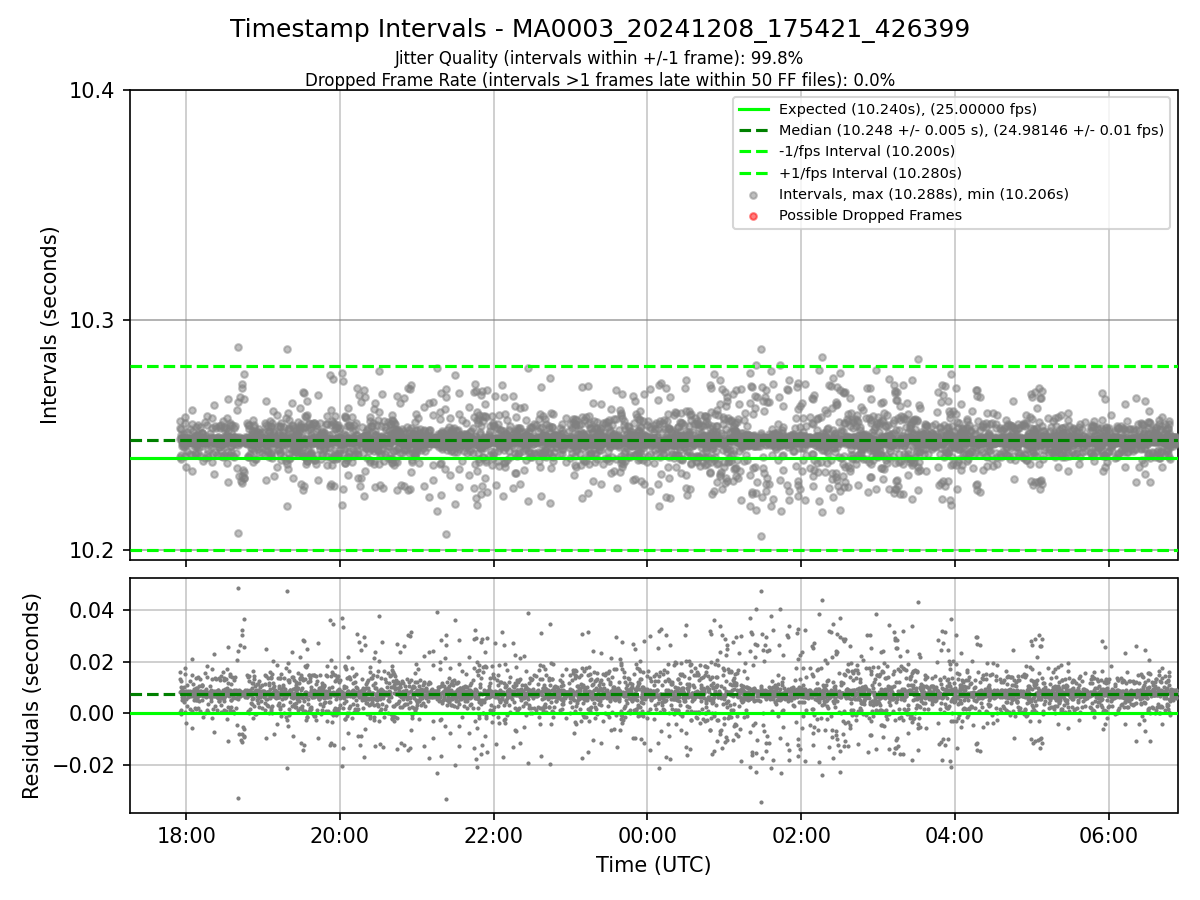Click the gray dot marker for Intervals legend
The image size is (1200, 900).
(754, 195)
